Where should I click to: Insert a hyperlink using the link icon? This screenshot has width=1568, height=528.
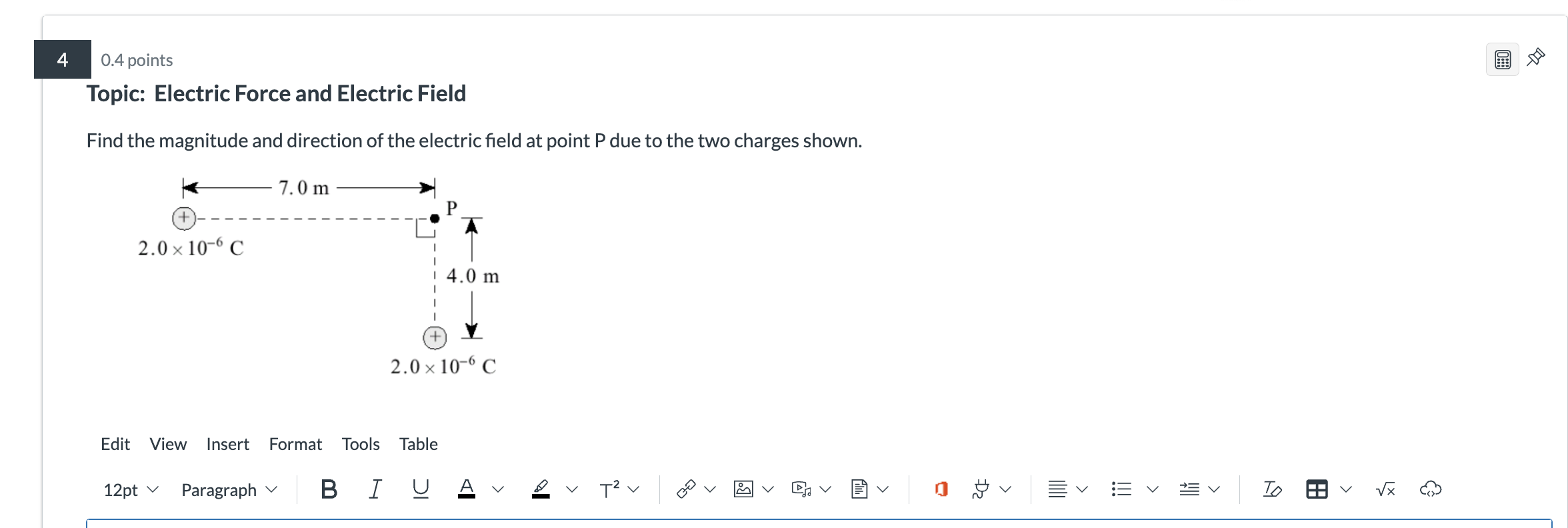687,489
